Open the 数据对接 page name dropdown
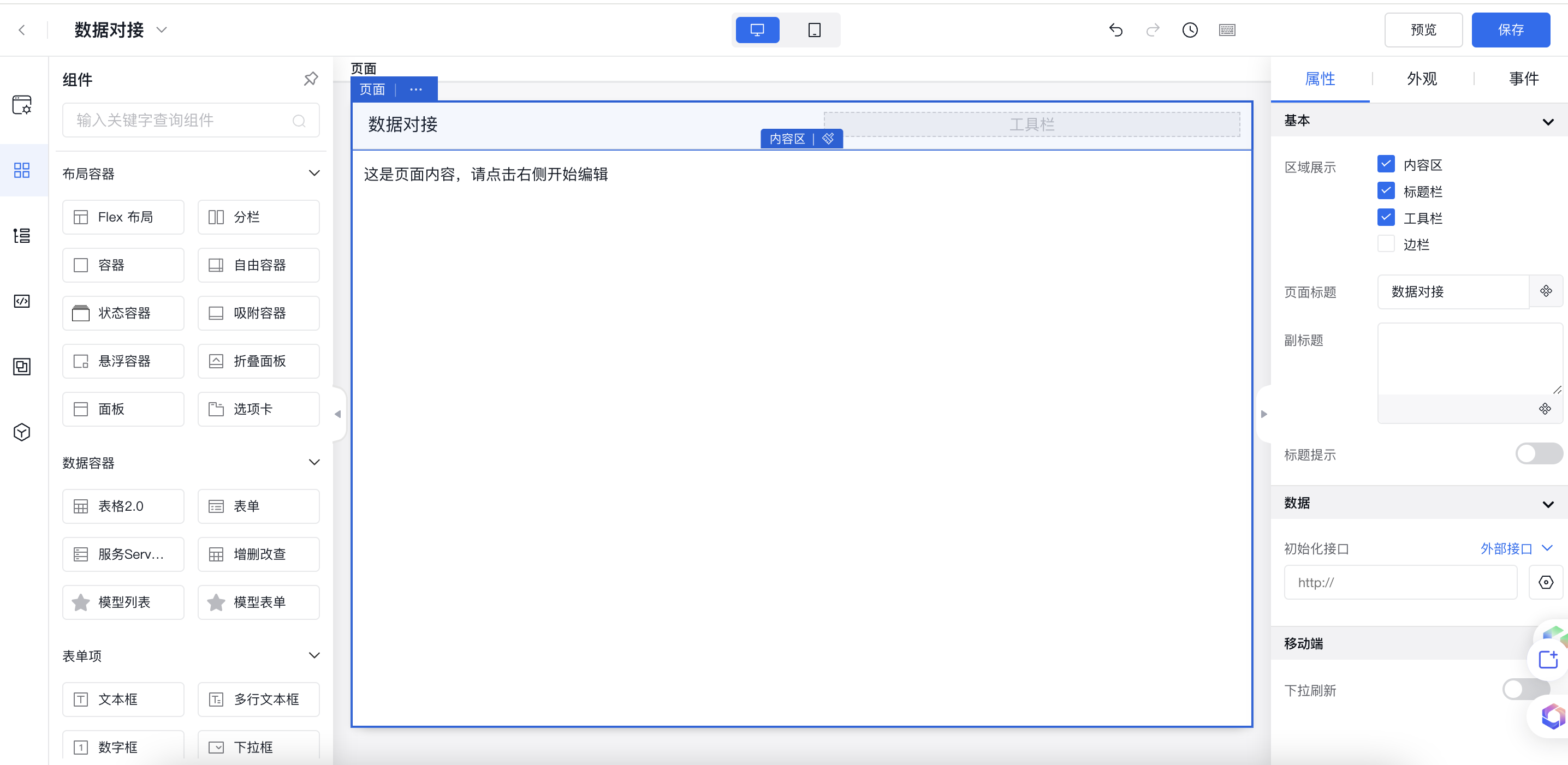The width and height of the screenshot is (1568, 765). tap(161, 30)
